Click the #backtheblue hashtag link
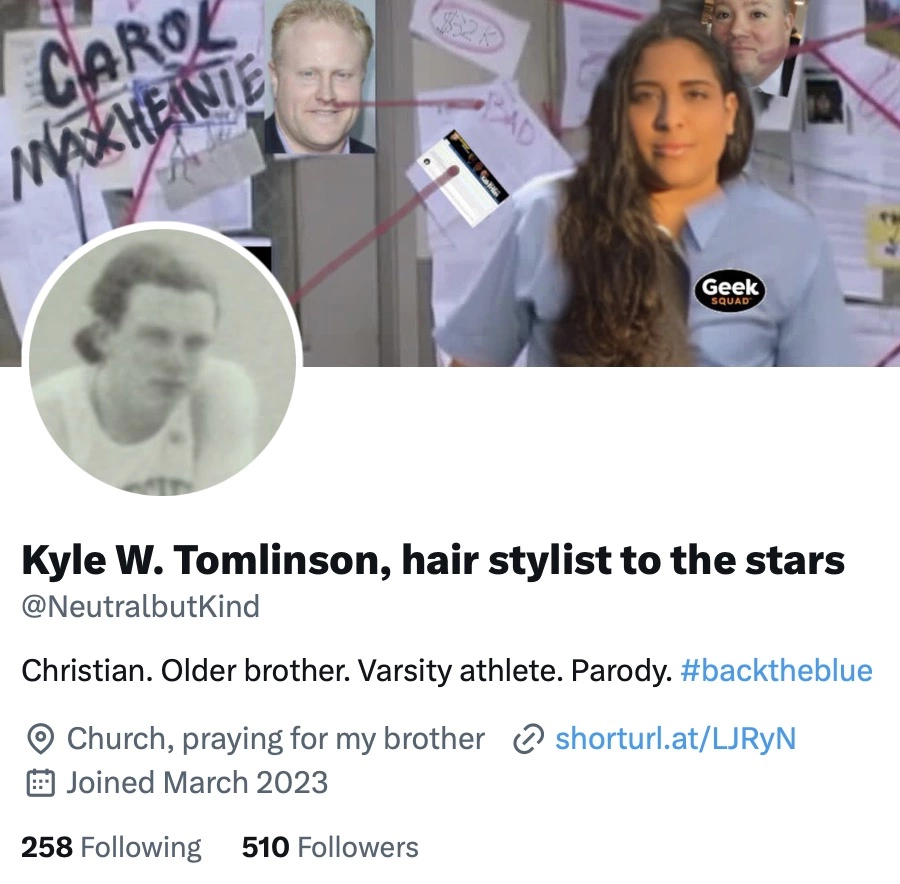Viewport: 900px width, 884px height. tap(776, 670)
